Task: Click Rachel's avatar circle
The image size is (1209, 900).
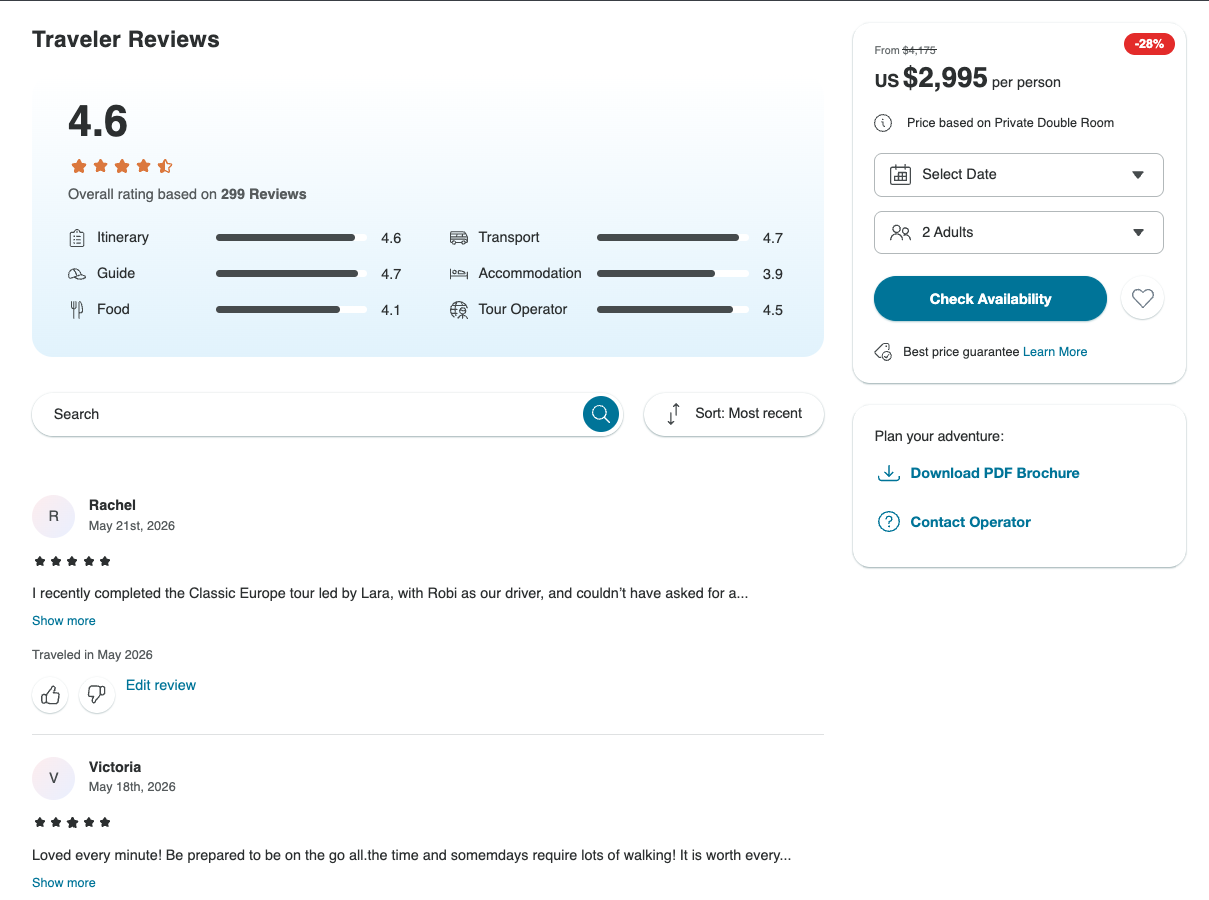Action: 54,516
